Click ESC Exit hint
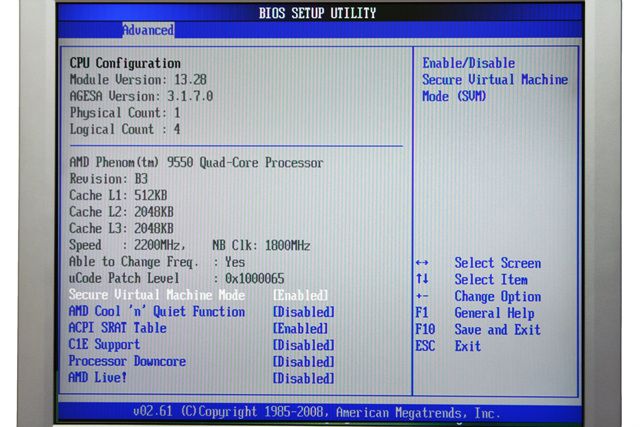640x427 pixels. tap(448, 346)
